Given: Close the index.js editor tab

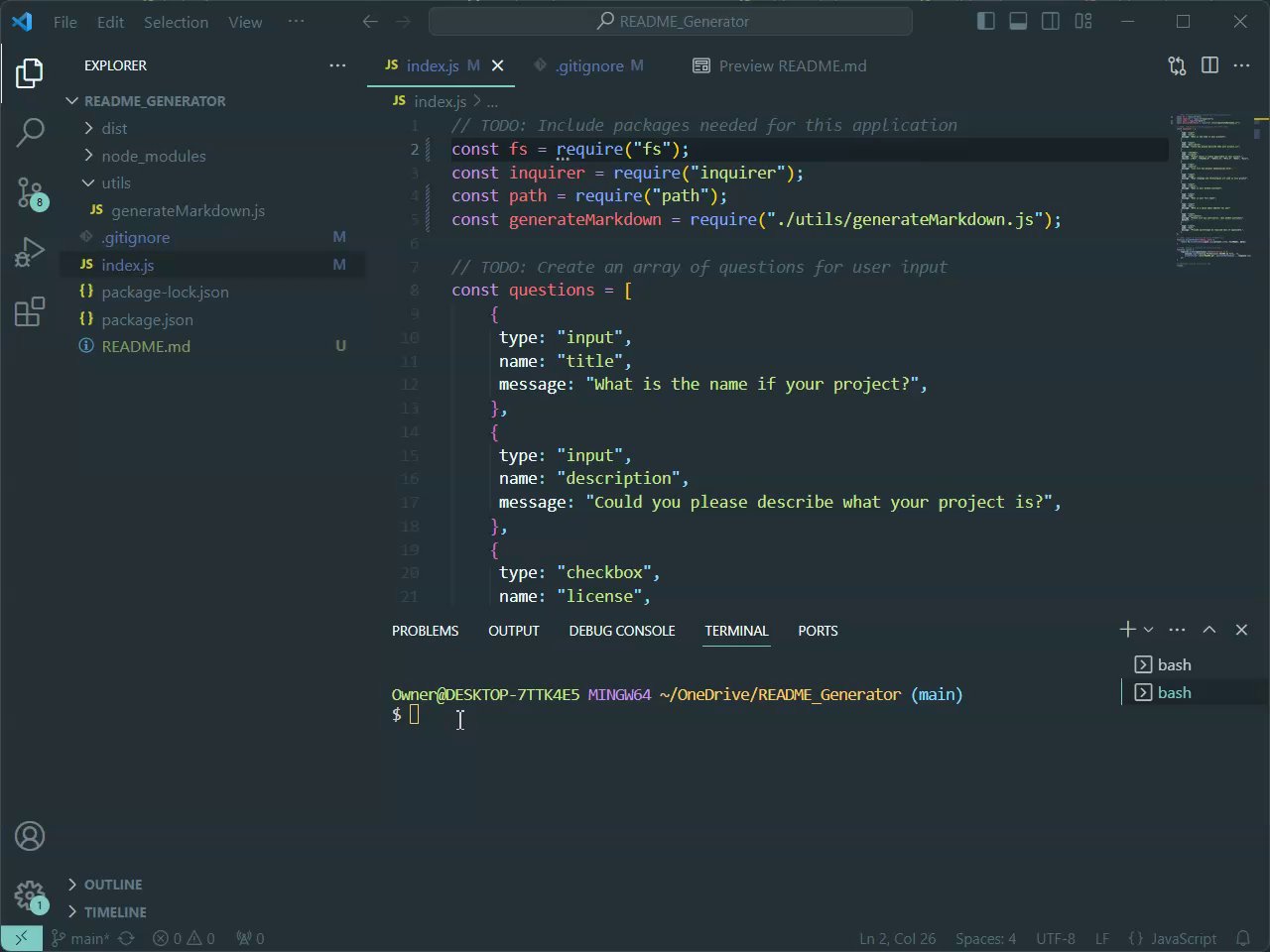Looking at the screenshot, I should pyautogui.click(x=498, y=65).
